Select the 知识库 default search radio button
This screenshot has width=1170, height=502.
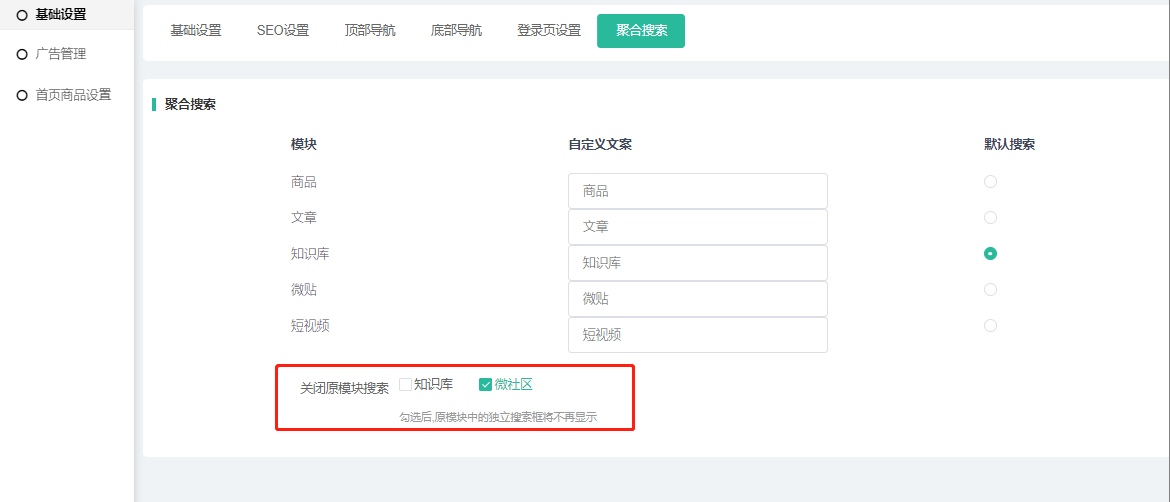[990, 253]
